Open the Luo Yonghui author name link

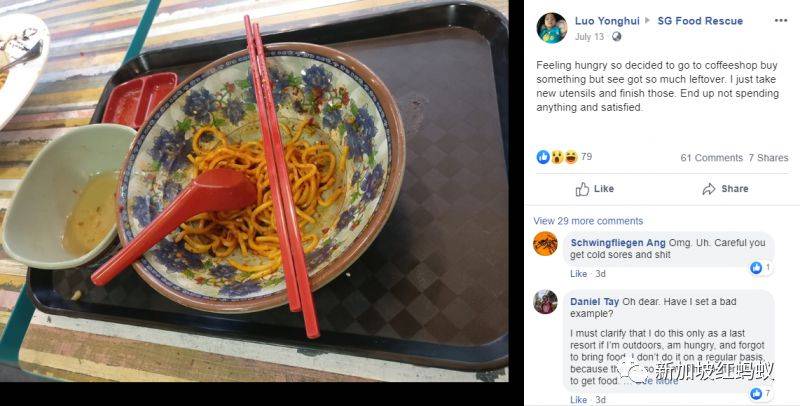tap(607, 21)
